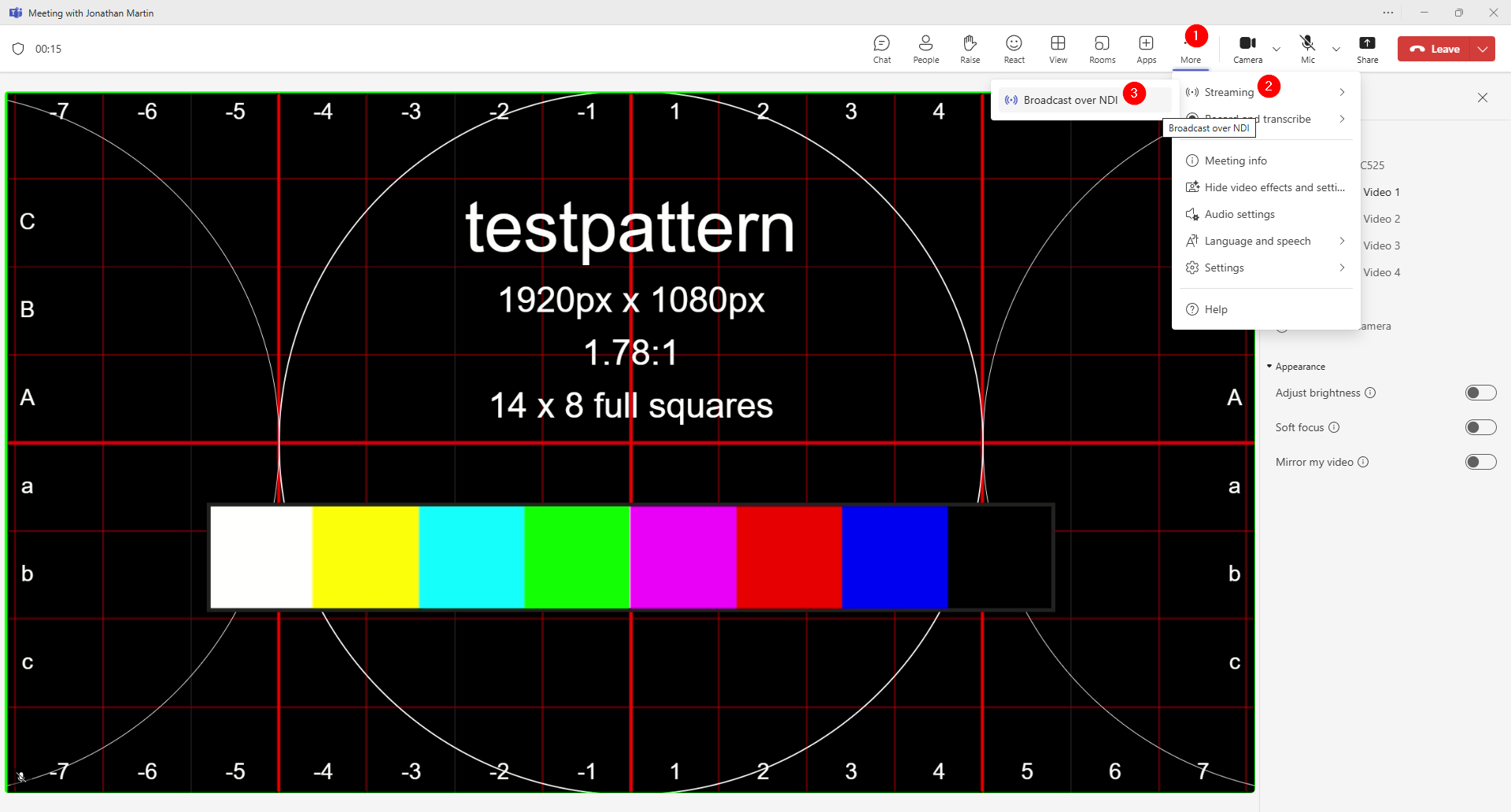Screen dimensions: 1511x812
Task: Open the Chat panel
Action: click(882, 49)
